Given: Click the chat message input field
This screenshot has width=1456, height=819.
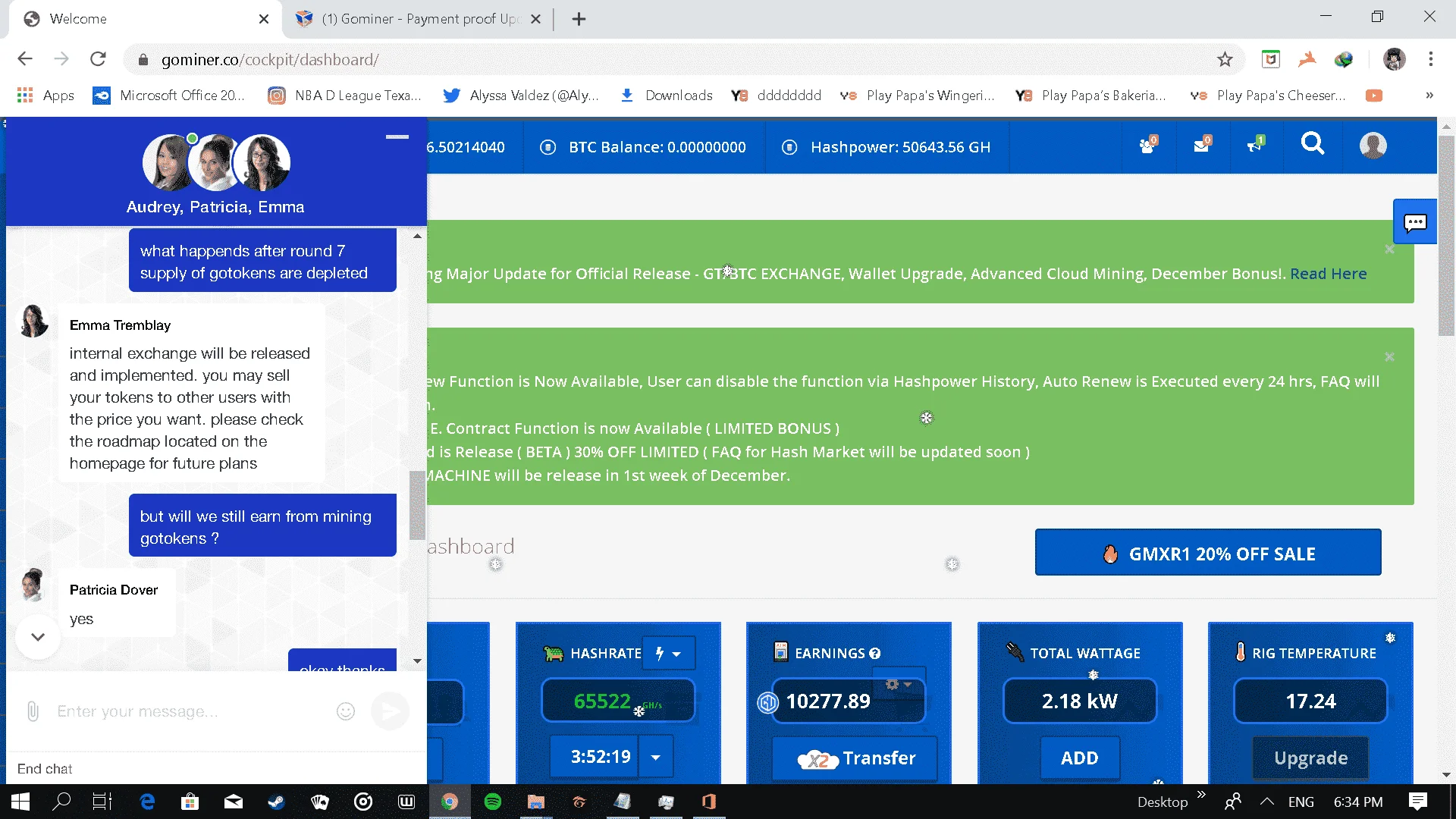Looking at the screenshot, I should (190, 711).
